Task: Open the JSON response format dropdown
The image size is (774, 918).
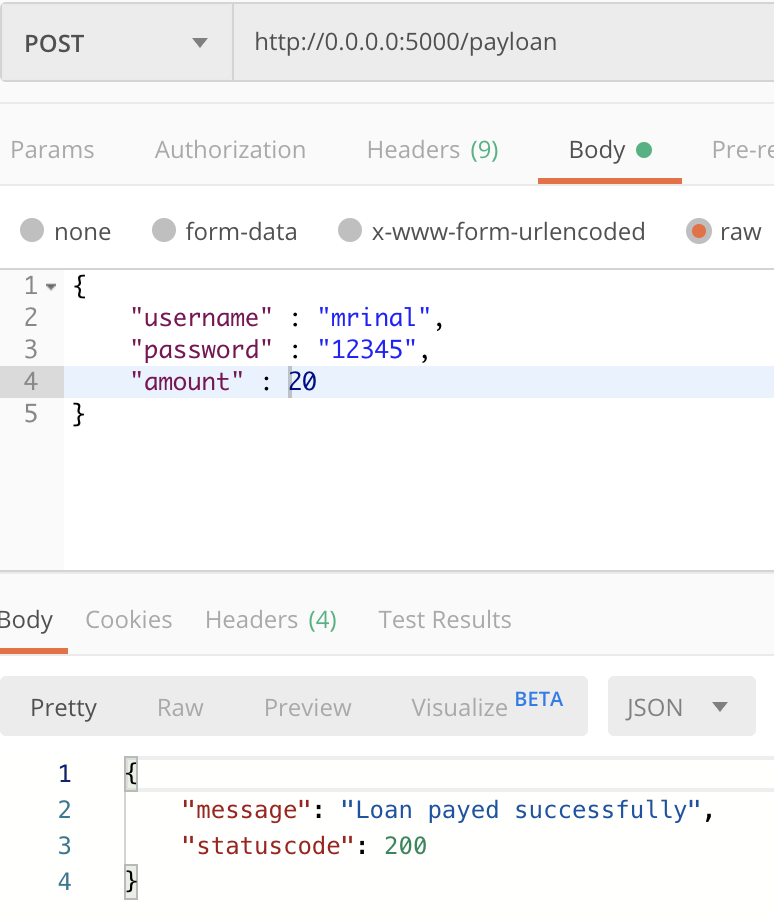Action: 681,706
